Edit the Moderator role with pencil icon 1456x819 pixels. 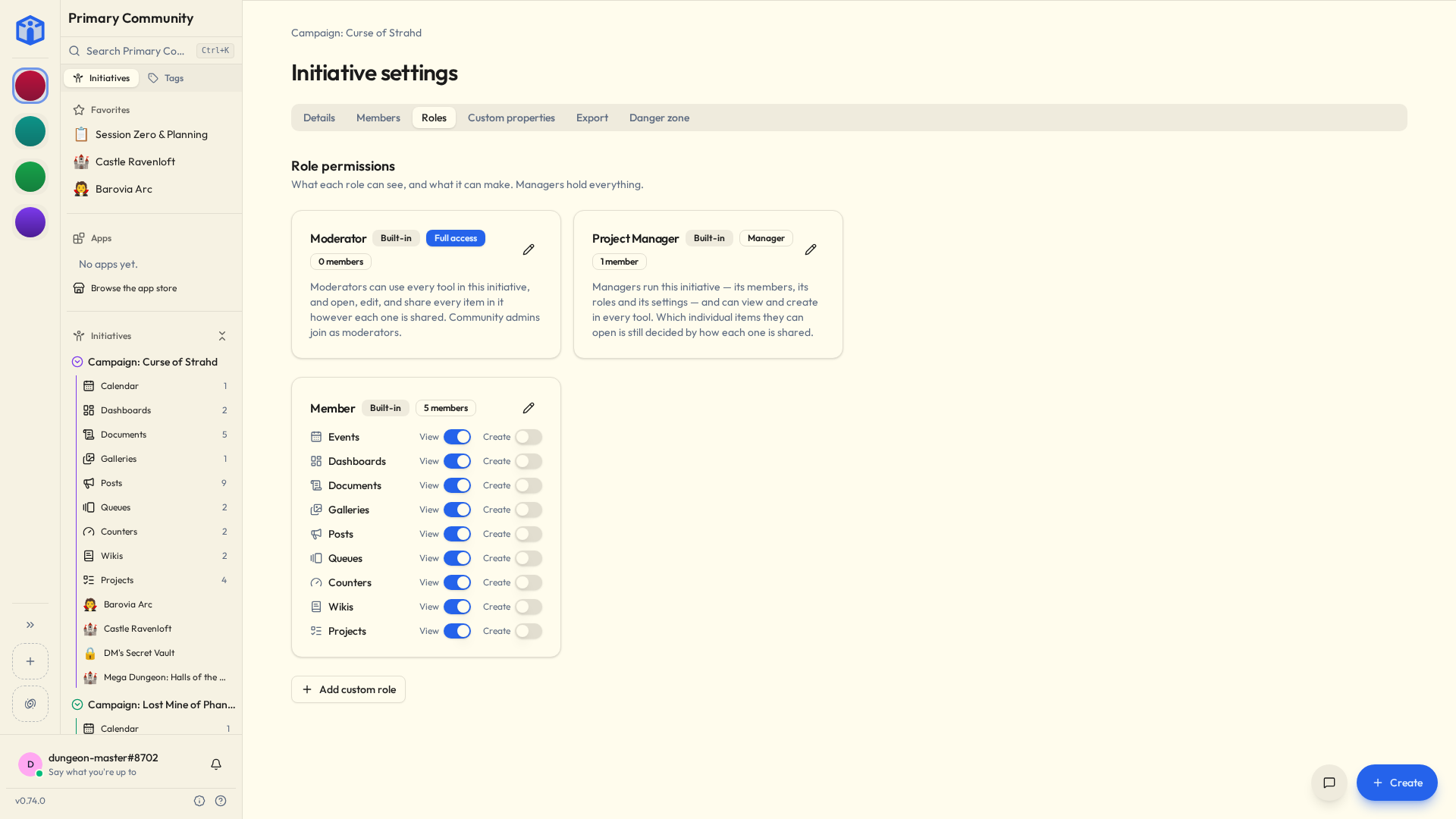pyautogui.click(x=529, y=249)
